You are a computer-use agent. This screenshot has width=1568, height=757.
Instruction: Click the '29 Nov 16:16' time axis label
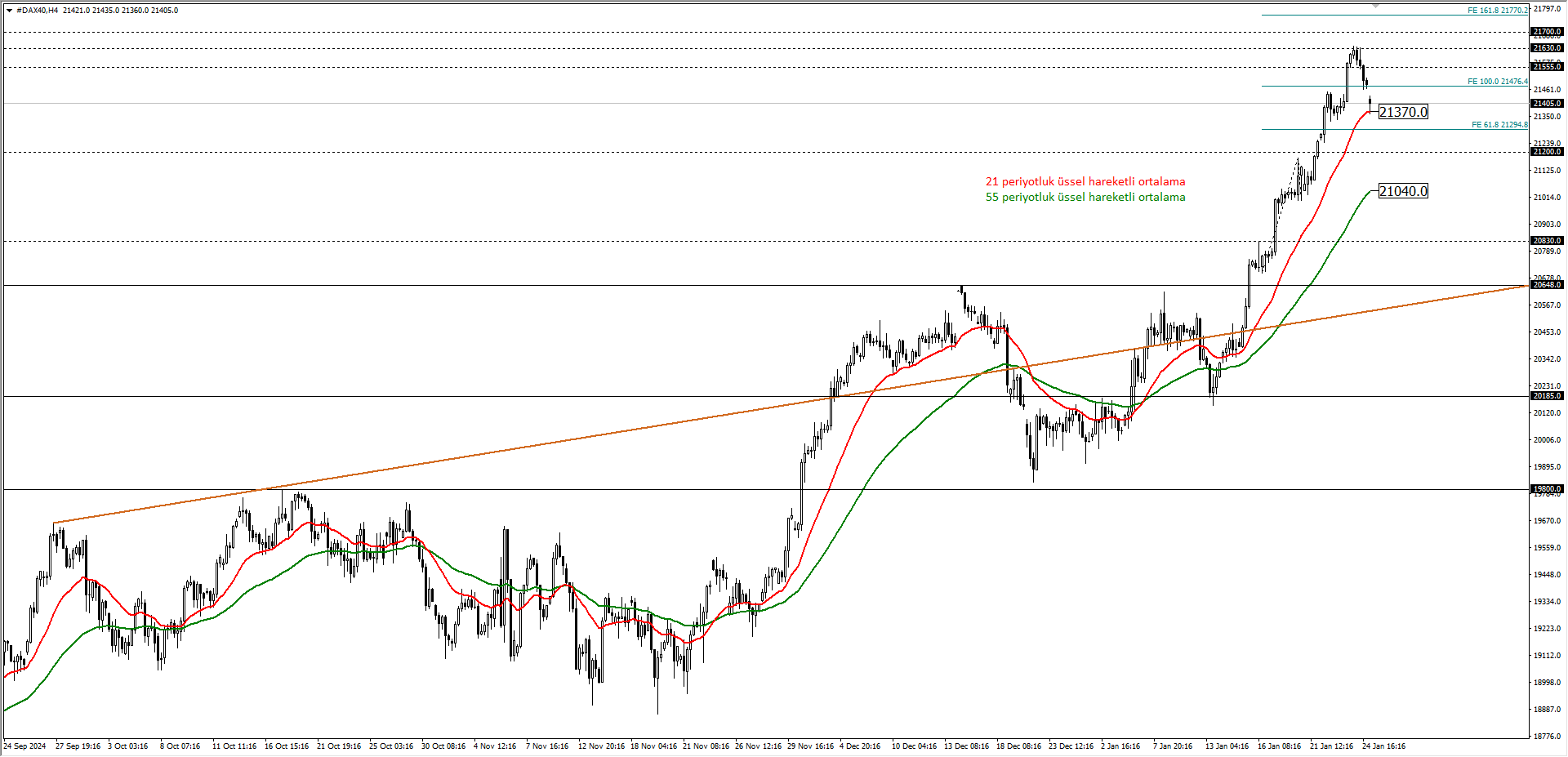pyautogui.click(x=811, y=746)
